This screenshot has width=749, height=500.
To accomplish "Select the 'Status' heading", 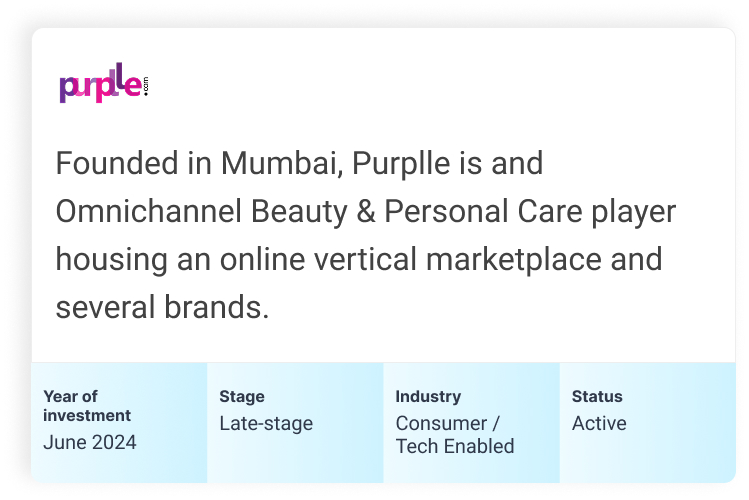I will click(x=597, y=396).
